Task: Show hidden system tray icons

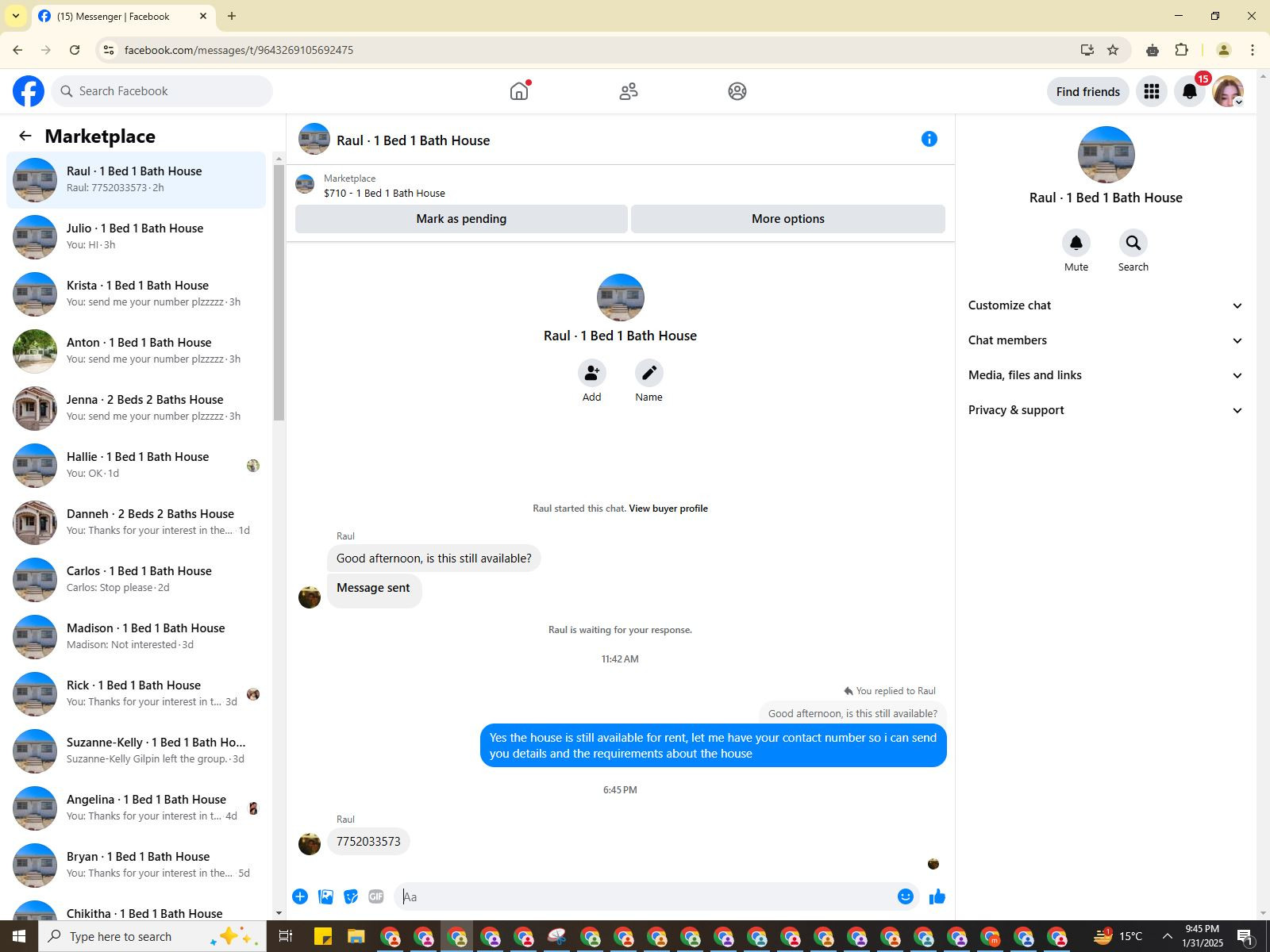Action: pyautogui.click(x=1167, y=936)
